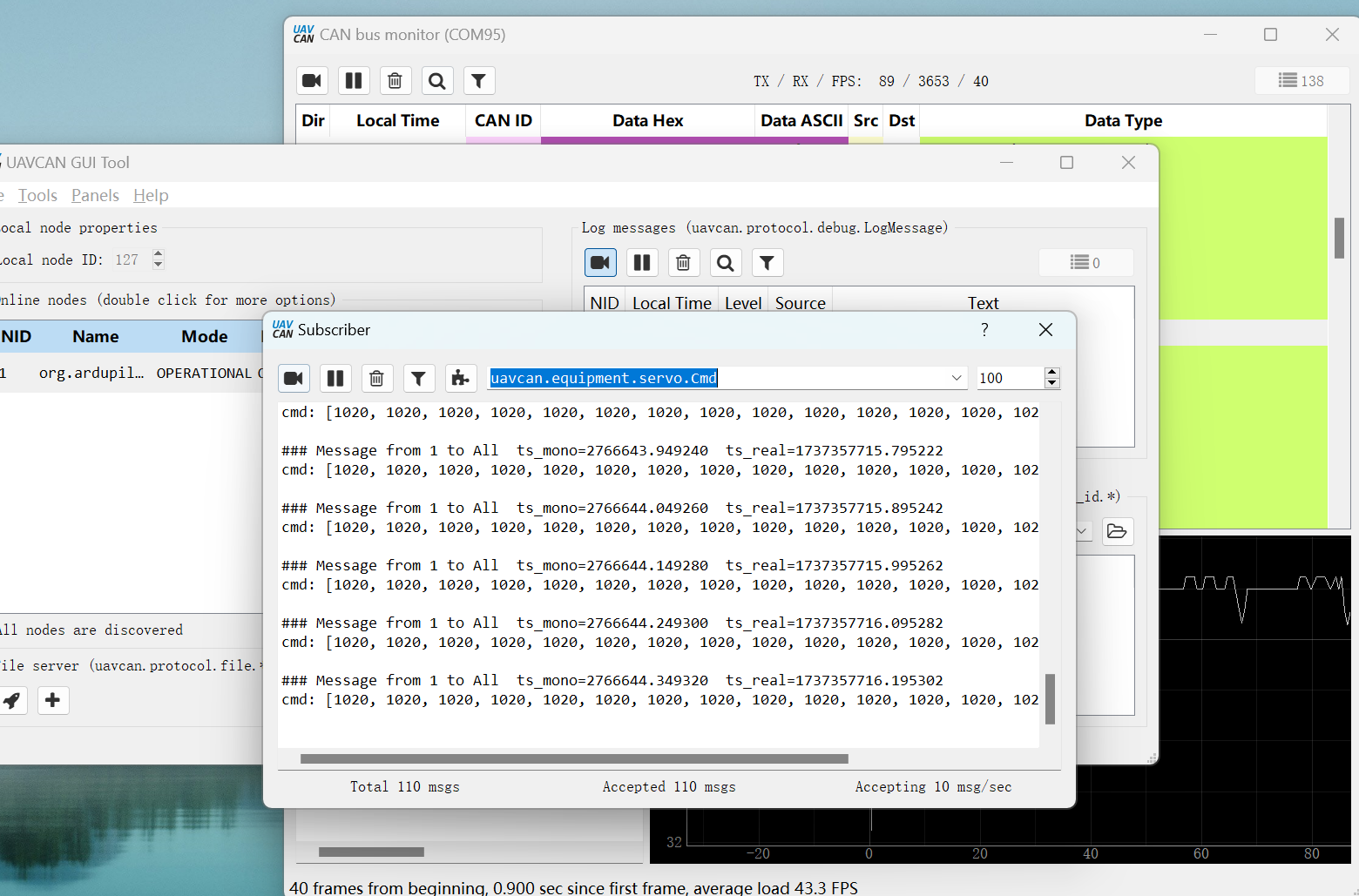Viewport: 1359px width, 896px height.
Task: Click the rocket launch button in file server
Action: tap(11, 700)
